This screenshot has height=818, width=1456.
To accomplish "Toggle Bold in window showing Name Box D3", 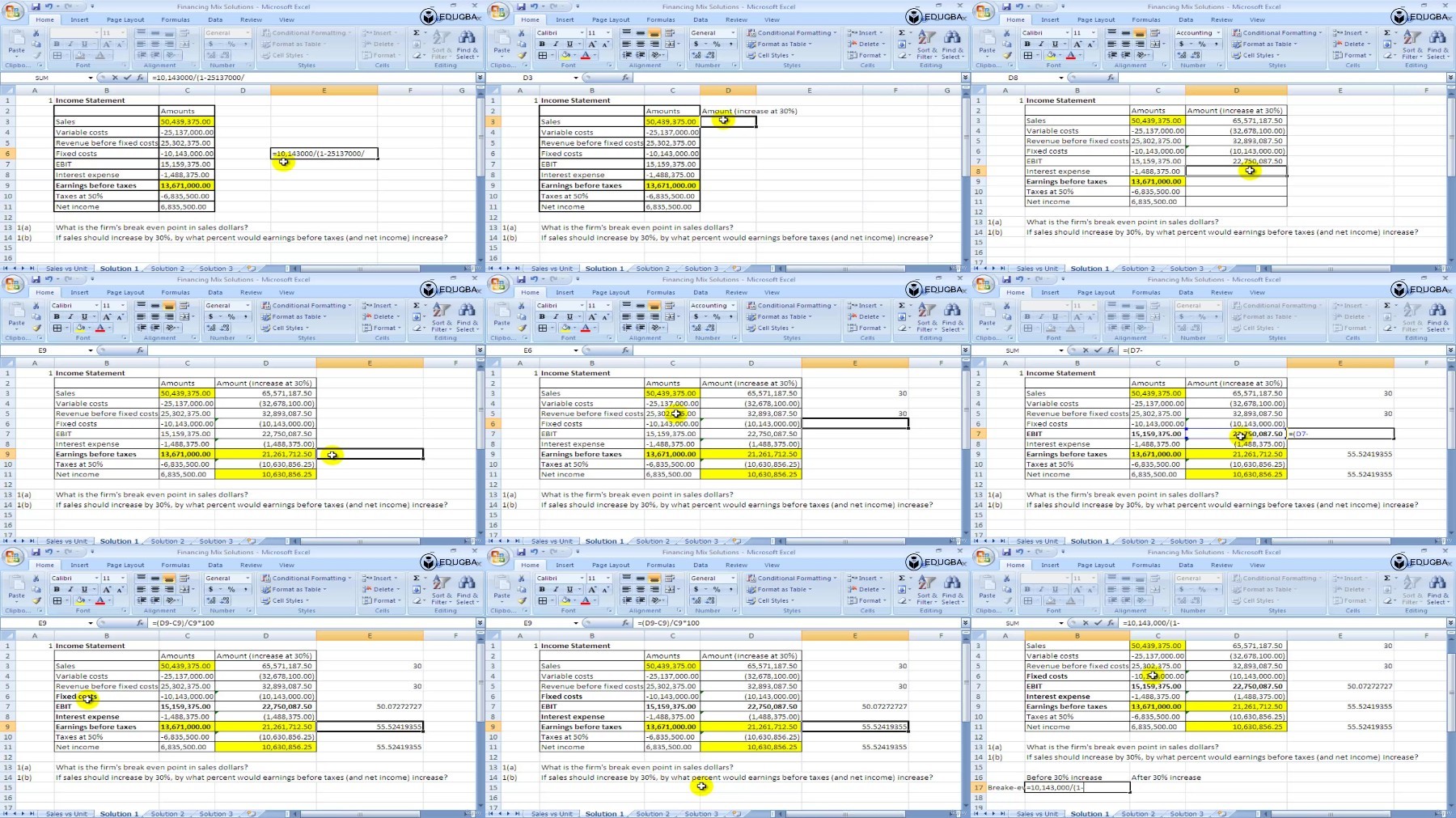I will [542, 45].
